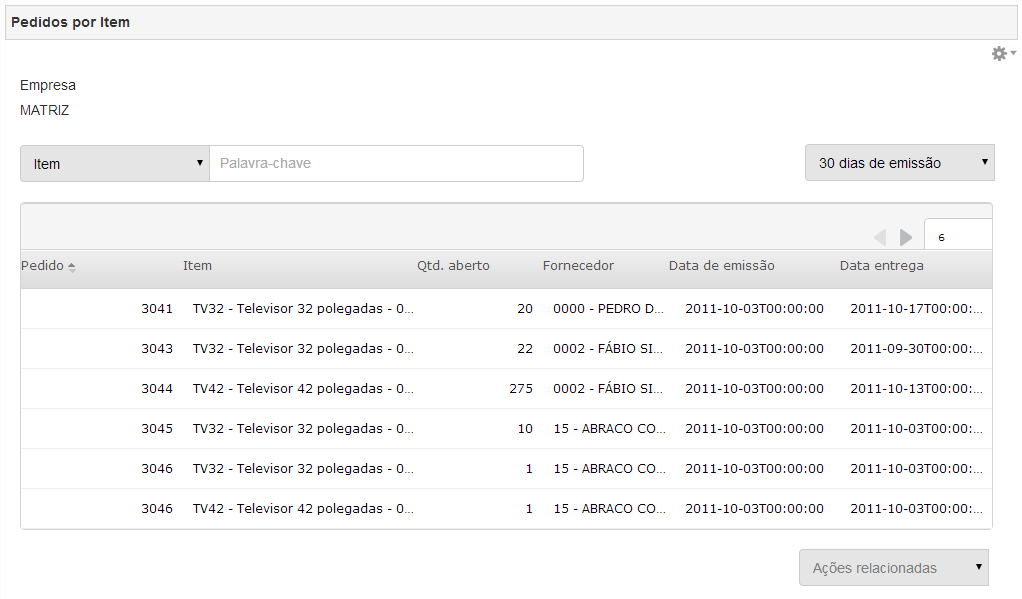Open the Ações relacionadas dropdown
1022x599 pixels.
(893, 568)
